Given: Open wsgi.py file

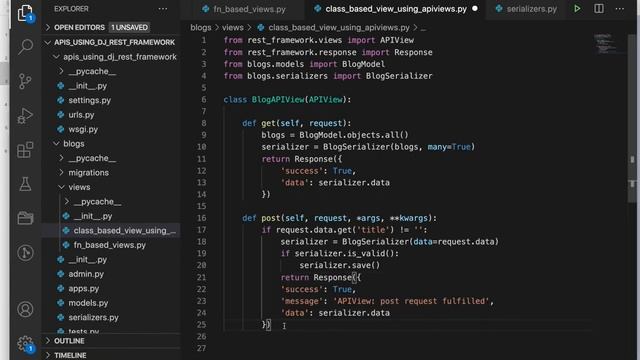Looking at the screenshot, I should [83, 129].
